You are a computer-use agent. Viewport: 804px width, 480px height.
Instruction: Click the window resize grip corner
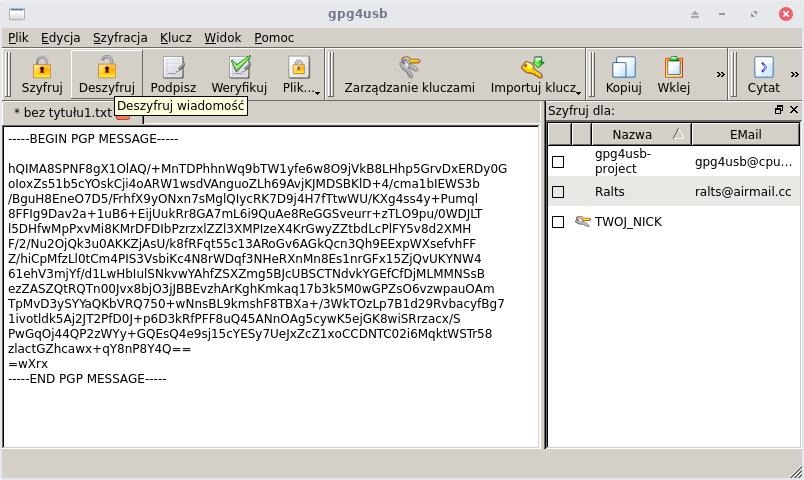796,471
